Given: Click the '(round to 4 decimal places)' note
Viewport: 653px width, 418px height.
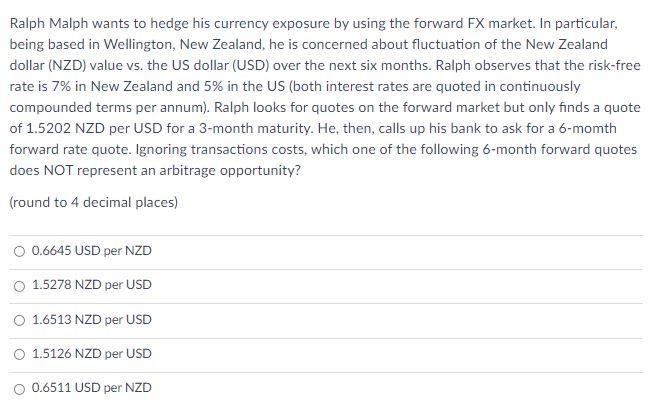Looking at the screenshot, I should (x=93, y=202).
